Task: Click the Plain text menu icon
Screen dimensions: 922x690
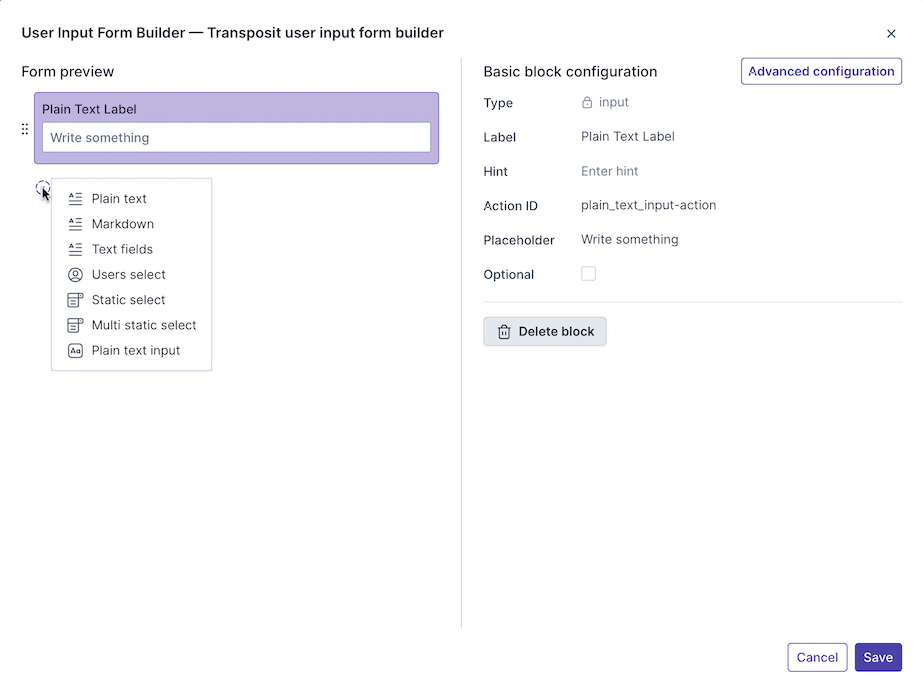Action: tap(75, 199)
